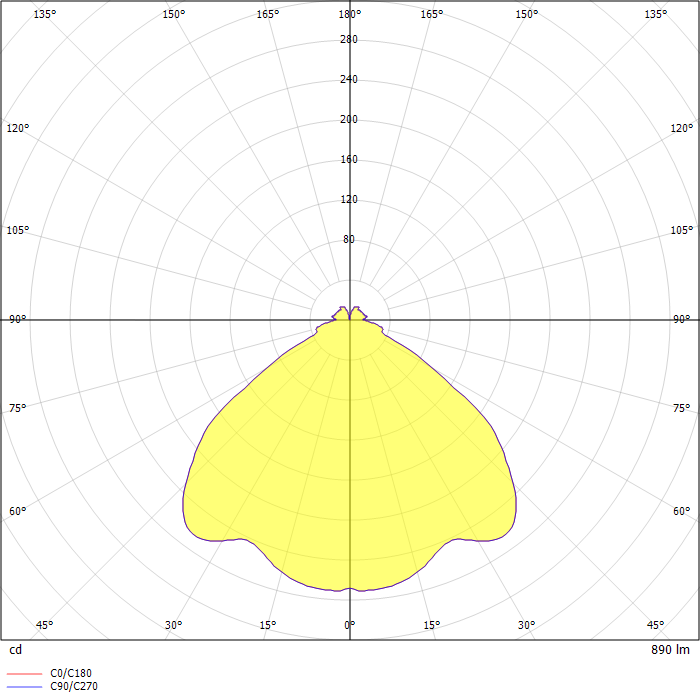Click the 30° label left of 0°
This screenshot has width=700, height=700.
(x=173, y=625)
